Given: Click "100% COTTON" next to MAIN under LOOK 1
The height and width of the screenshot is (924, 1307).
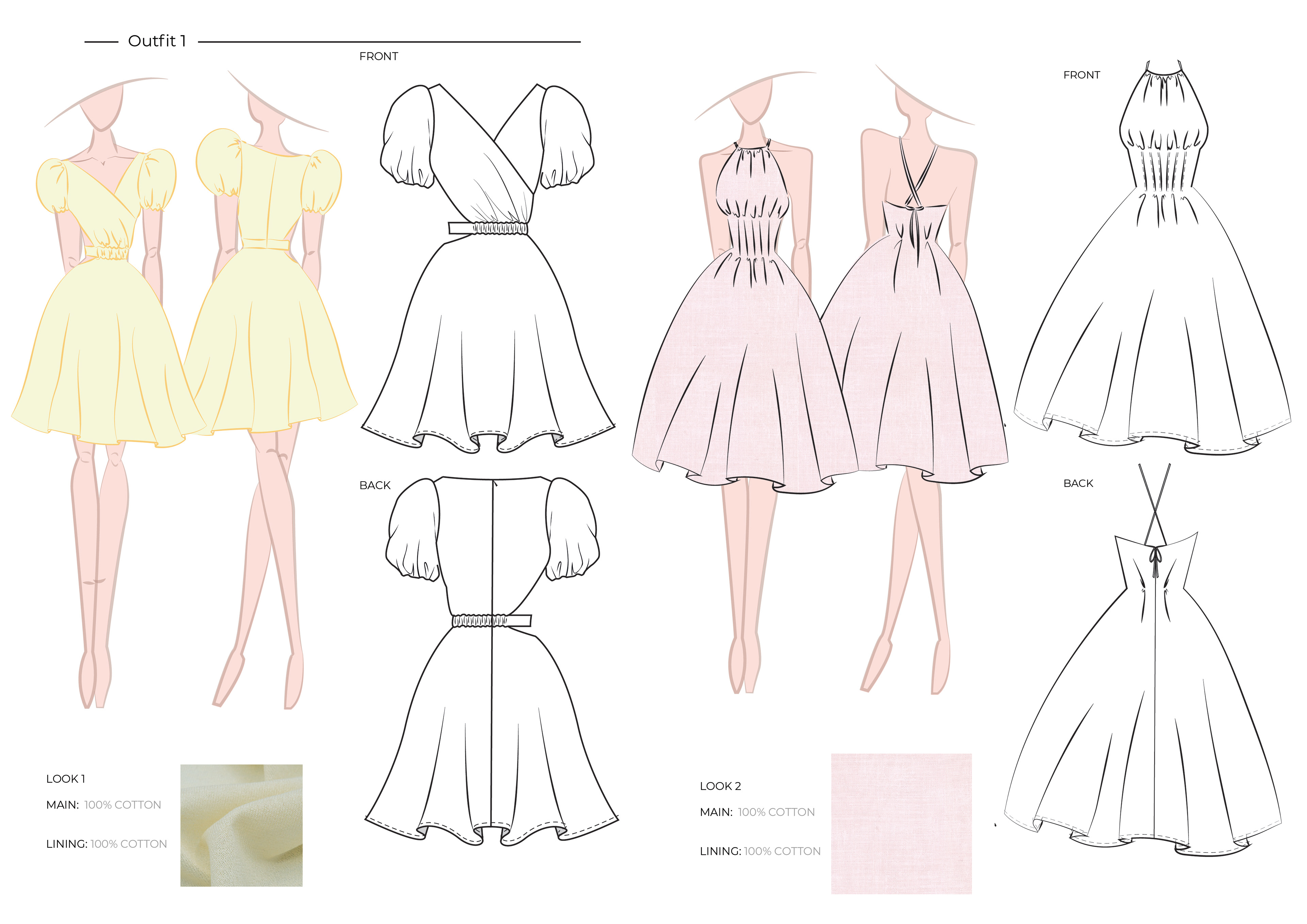Looking at the screenshot, I should point(123,805).
